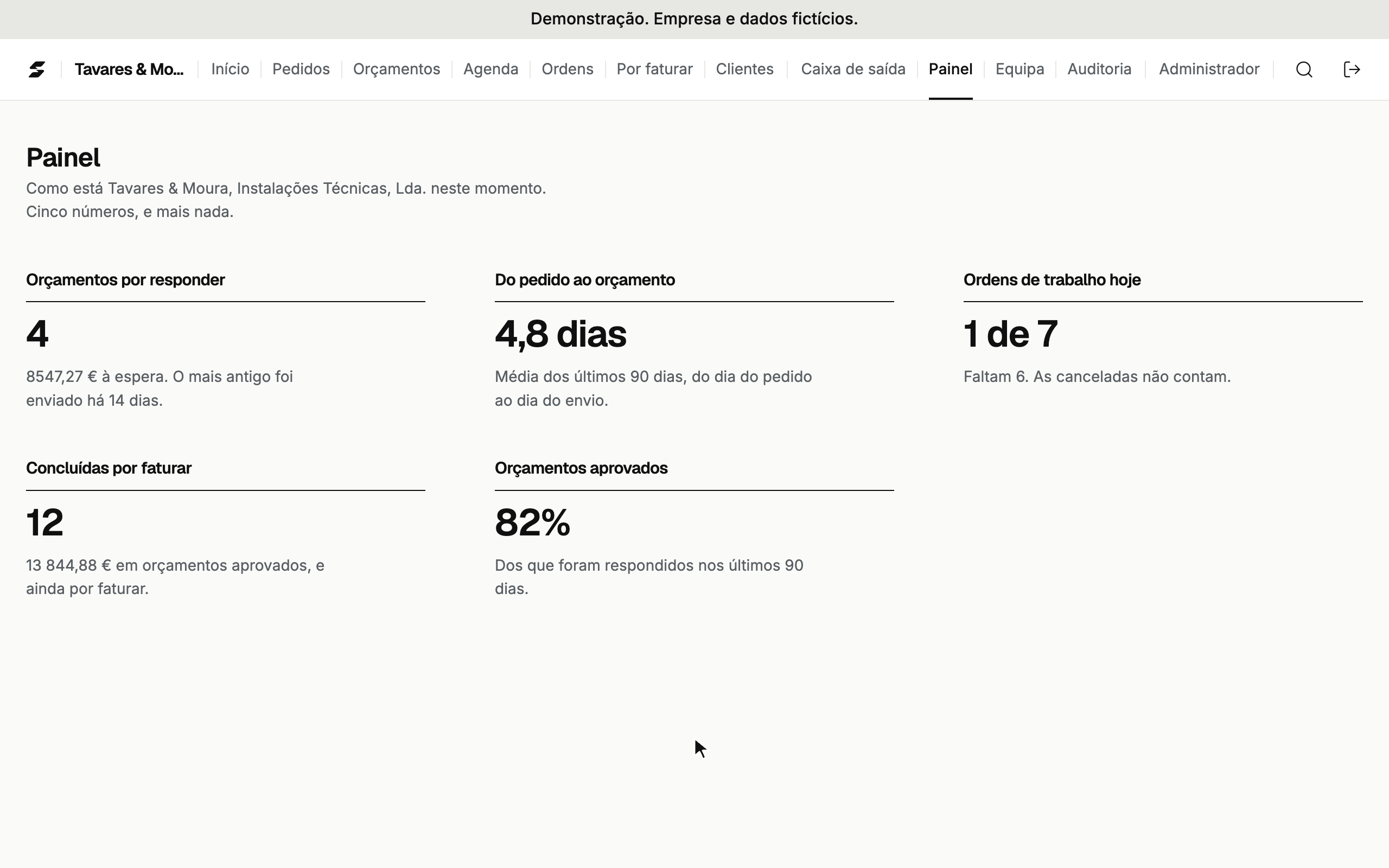
Task: Open the Tavares & Mo... company name
Action: 129,69
